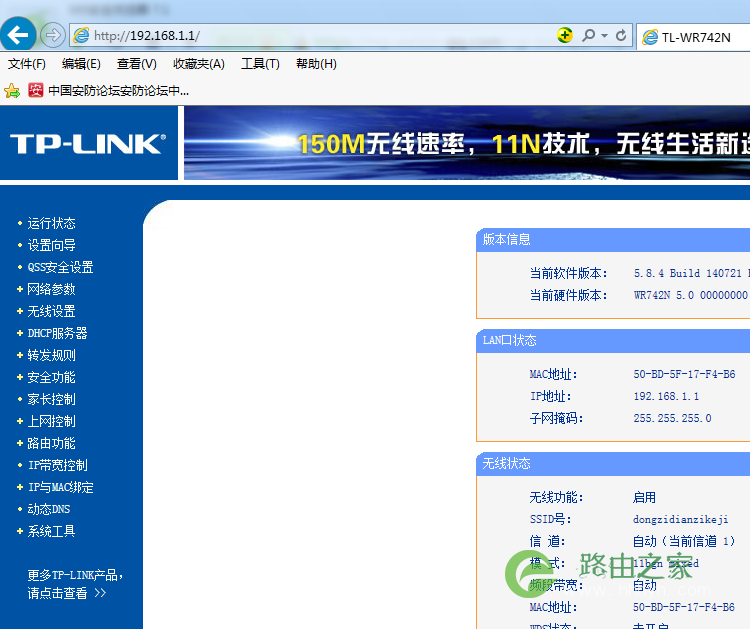Open the QSS安全设置 sidebar item
The image size is (750, 629).
(x=60, y=267)
